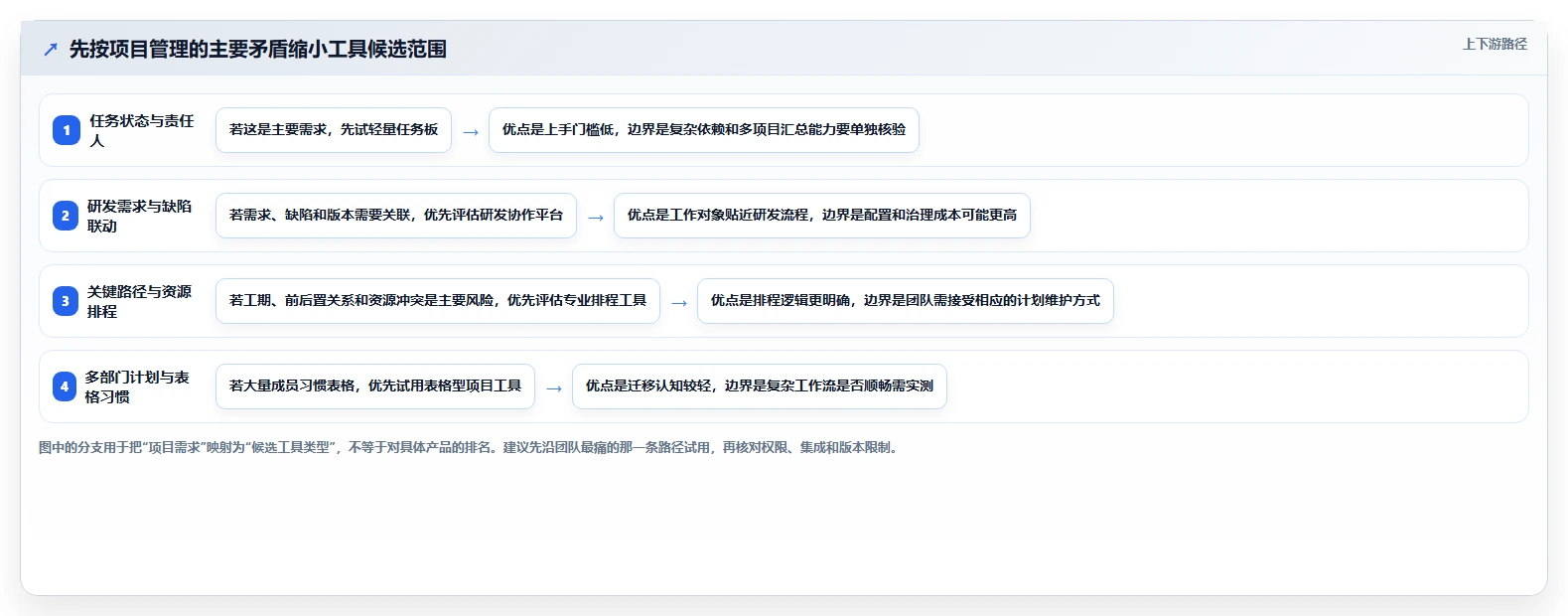
Task: Click the box 优点是工作对象贴近研发流程，边界是配置和治理成本可能更高
Action: click(x=822, y=216)
